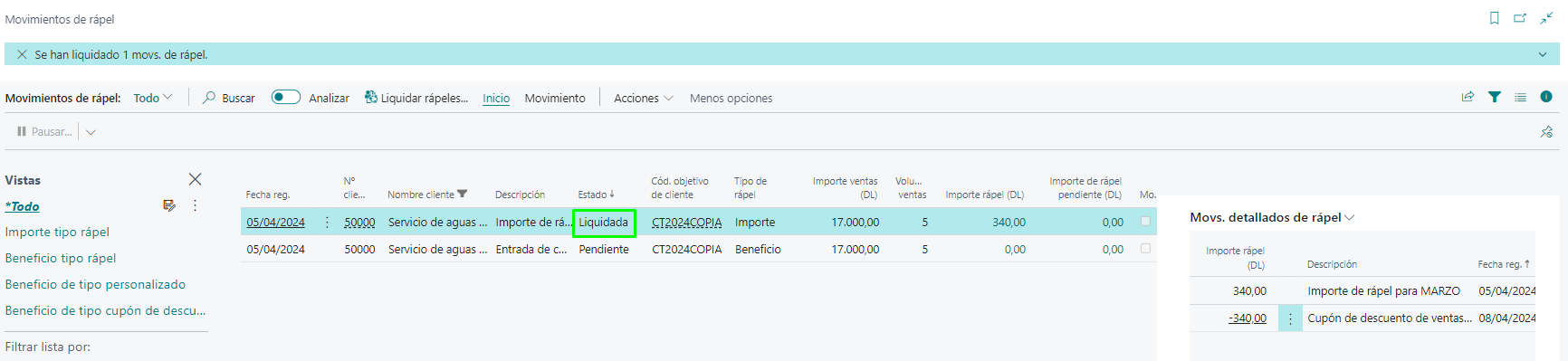
Task: Select the 'Importe tipo rápel' view
Action: coord(57,232)
